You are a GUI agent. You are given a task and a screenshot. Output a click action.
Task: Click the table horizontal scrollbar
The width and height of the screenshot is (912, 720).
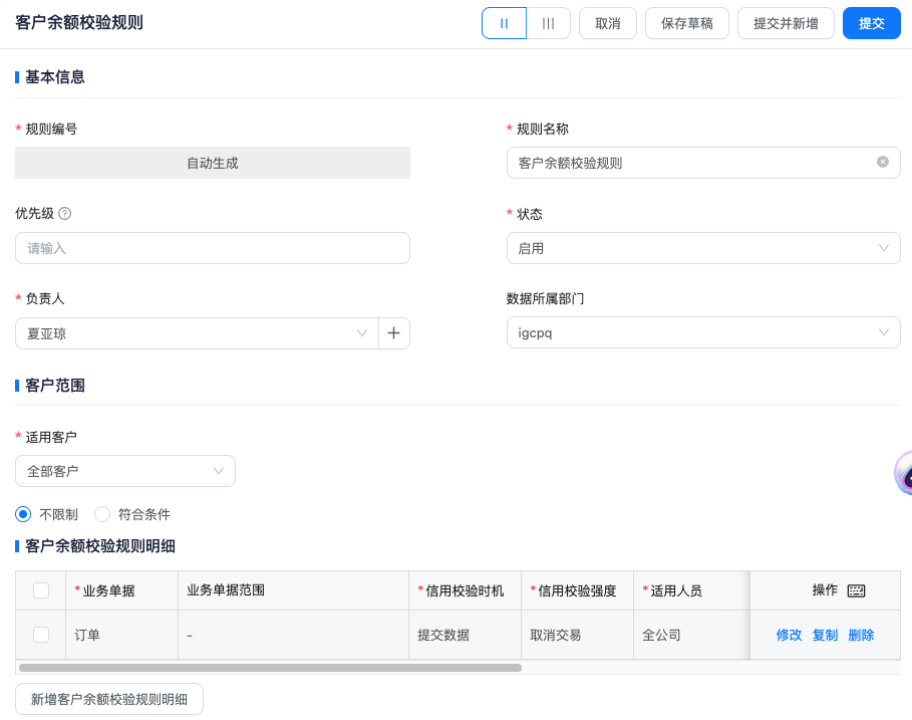click(270, 667)
